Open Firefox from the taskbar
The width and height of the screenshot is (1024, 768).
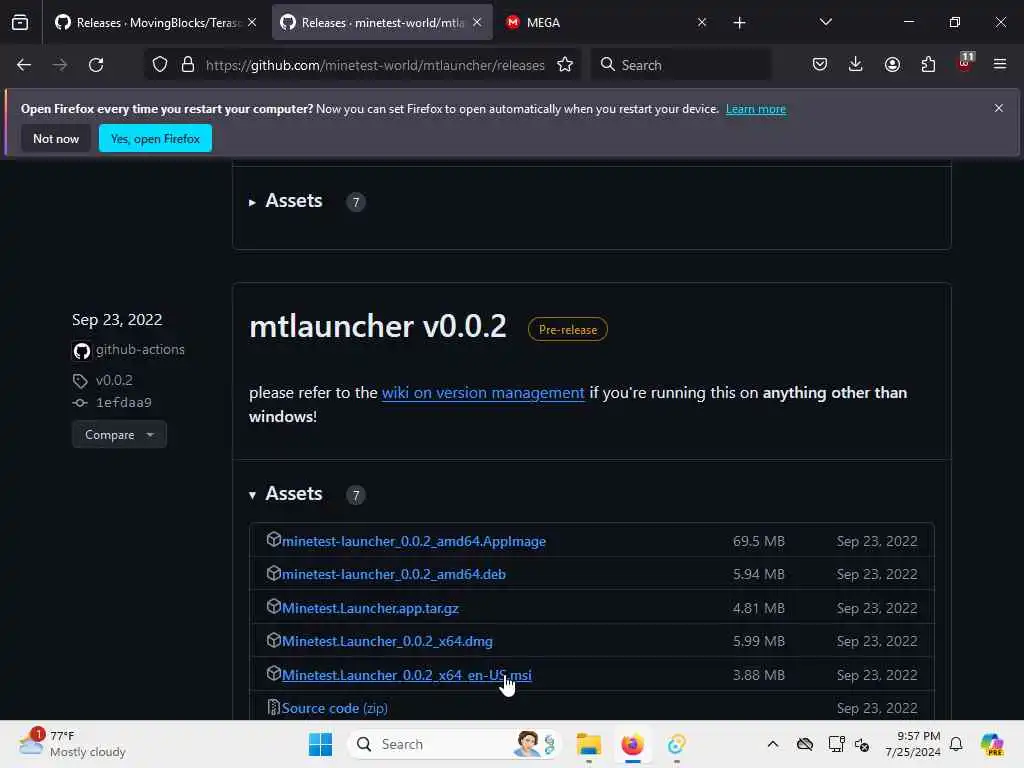632,744
